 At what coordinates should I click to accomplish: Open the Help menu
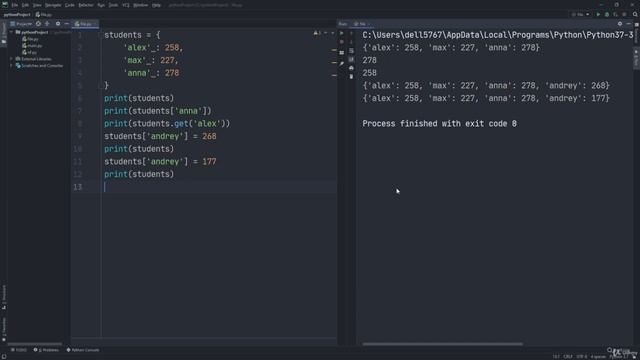pyautogui.click(x=156, y=5)
